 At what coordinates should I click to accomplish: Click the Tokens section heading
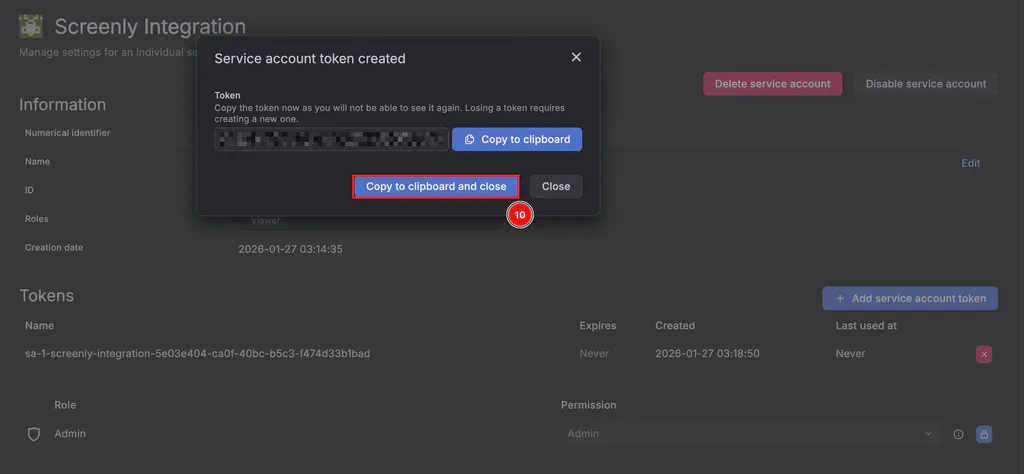(x=46, y=296)
